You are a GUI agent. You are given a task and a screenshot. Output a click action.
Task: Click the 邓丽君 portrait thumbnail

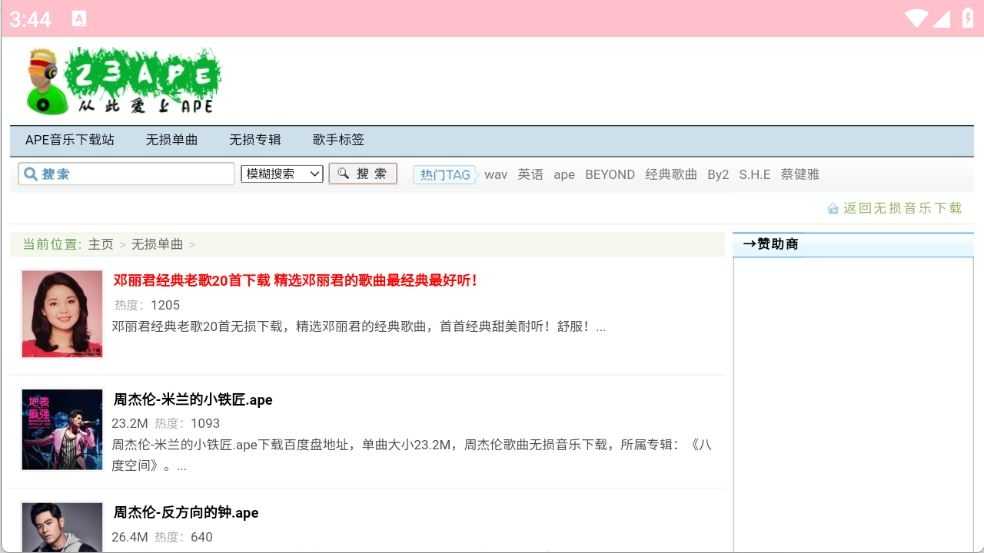(x=62, y=314)
